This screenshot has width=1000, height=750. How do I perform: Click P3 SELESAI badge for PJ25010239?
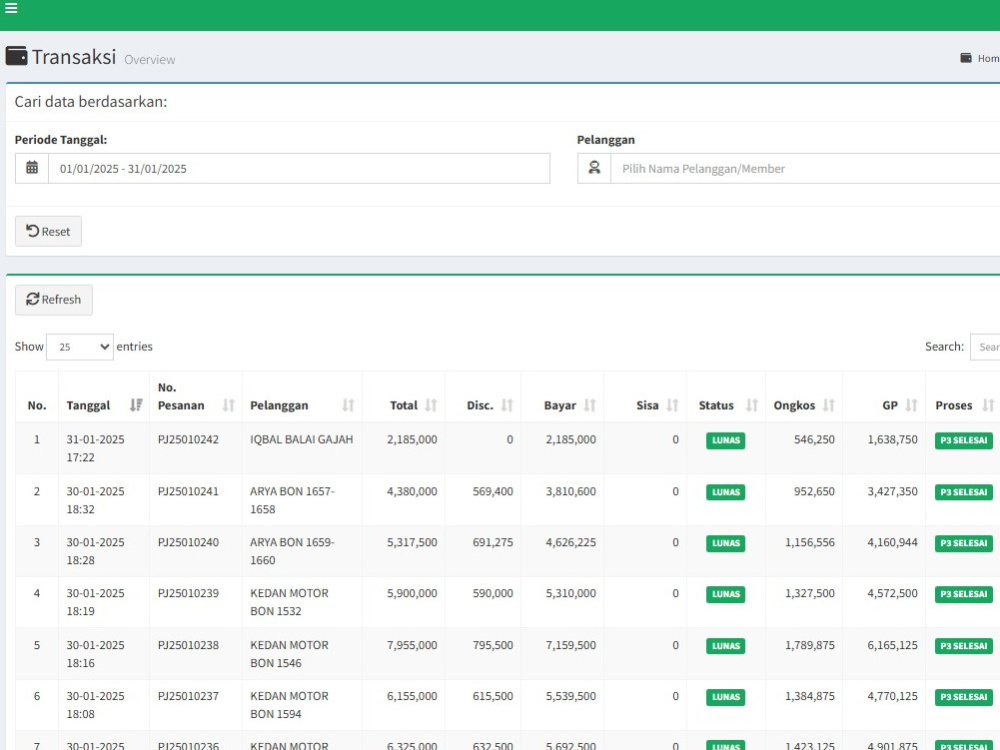(x=964, y=594)
